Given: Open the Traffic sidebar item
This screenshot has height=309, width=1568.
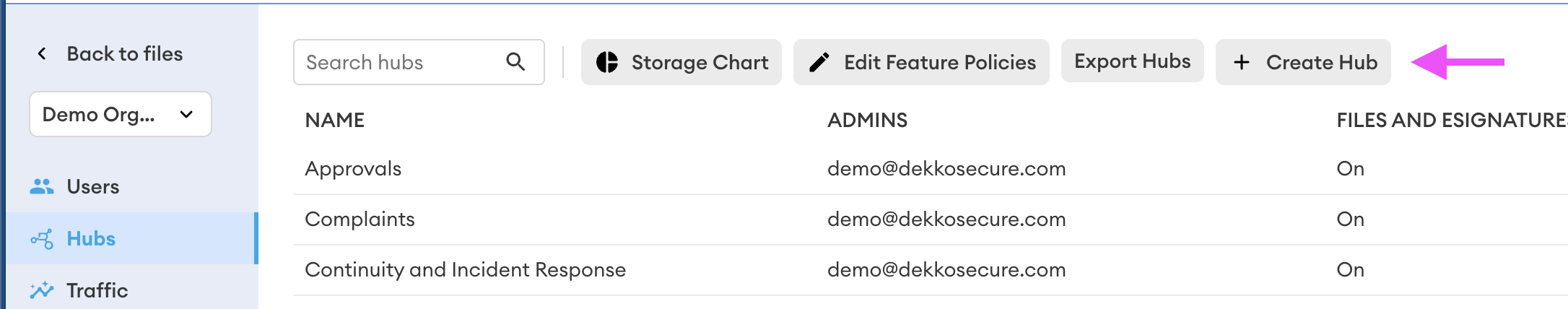Looking at the screenshot, I should [132, 290].
